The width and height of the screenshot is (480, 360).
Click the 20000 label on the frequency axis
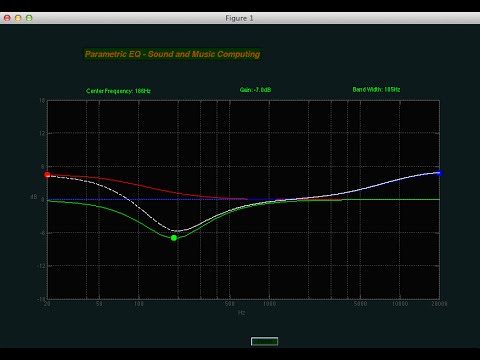pyautogui.click(x=439, y=304)
